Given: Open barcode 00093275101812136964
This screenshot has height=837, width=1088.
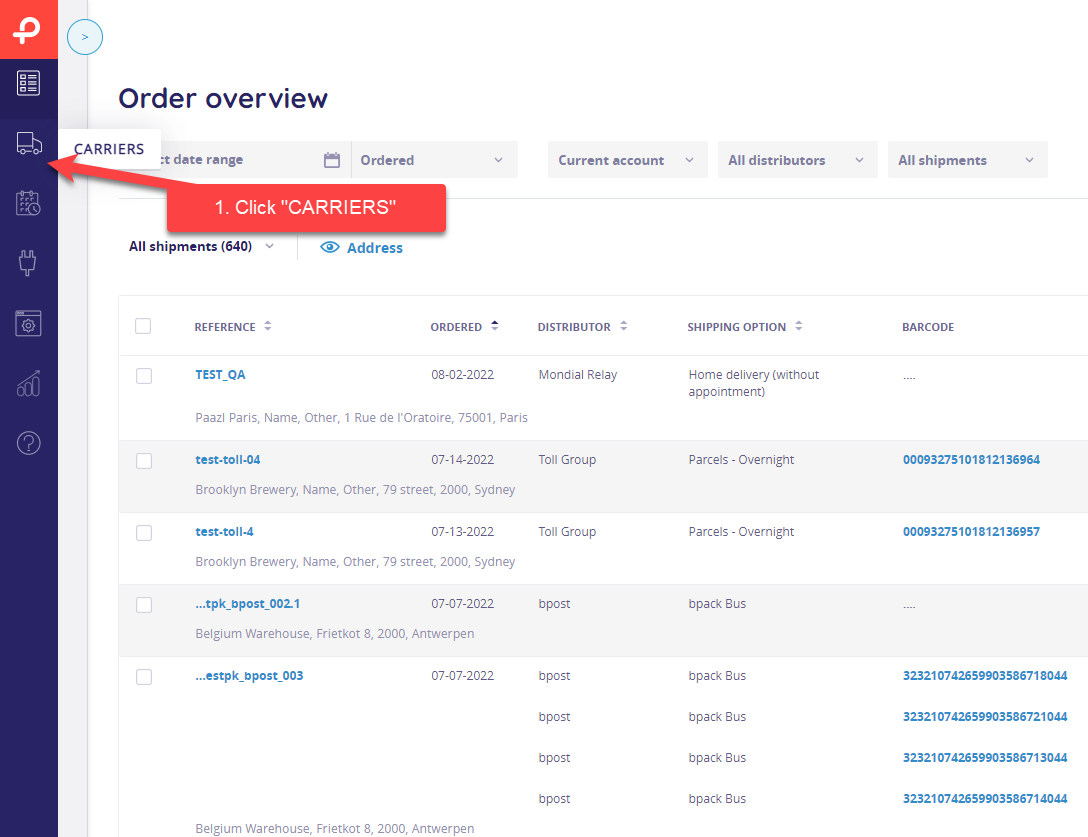Looking at the screenshot, I should click(x=971, y=459).
